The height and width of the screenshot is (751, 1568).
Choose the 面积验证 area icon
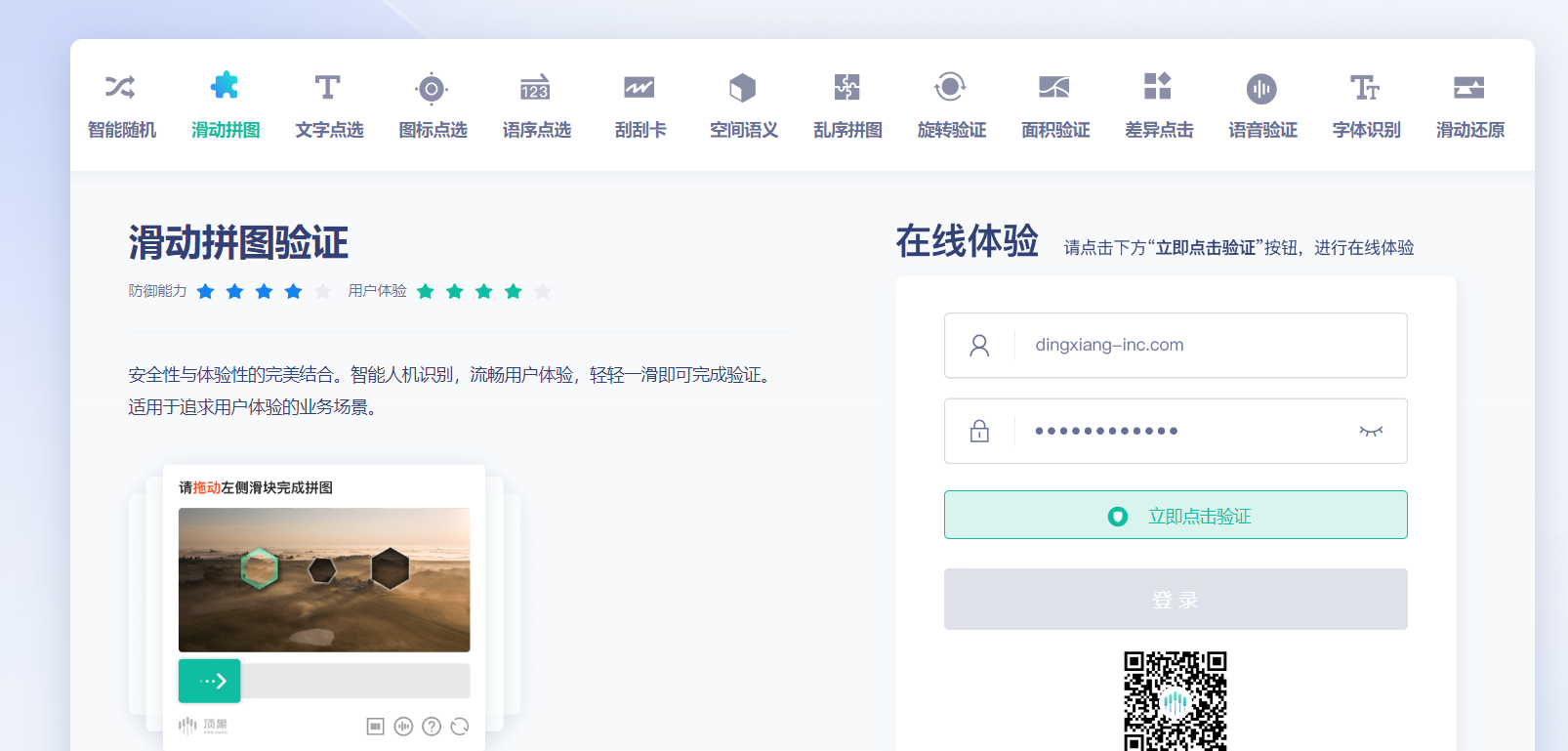pos(1054,87)
